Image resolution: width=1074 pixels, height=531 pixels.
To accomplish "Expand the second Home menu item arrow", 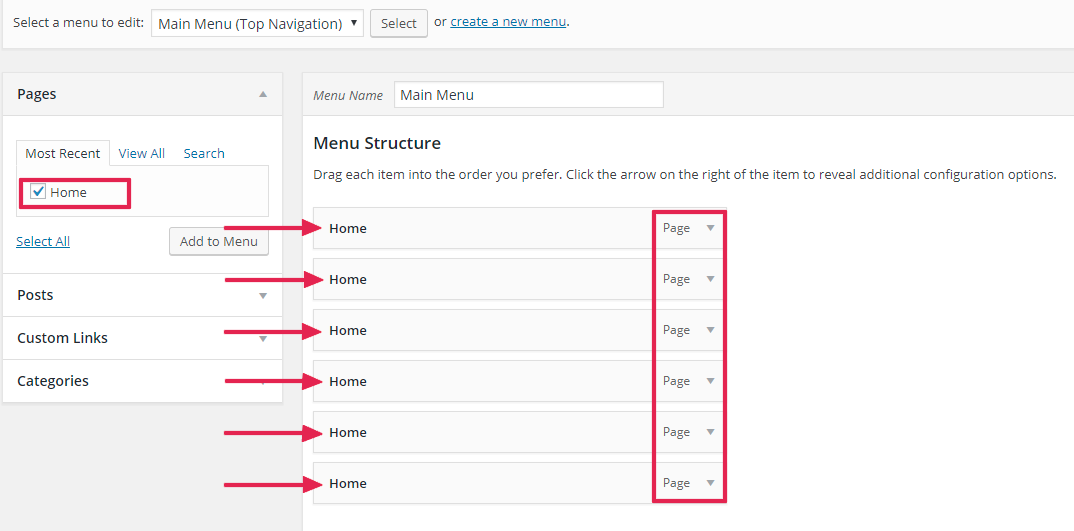I will click(x=711, y=279).
